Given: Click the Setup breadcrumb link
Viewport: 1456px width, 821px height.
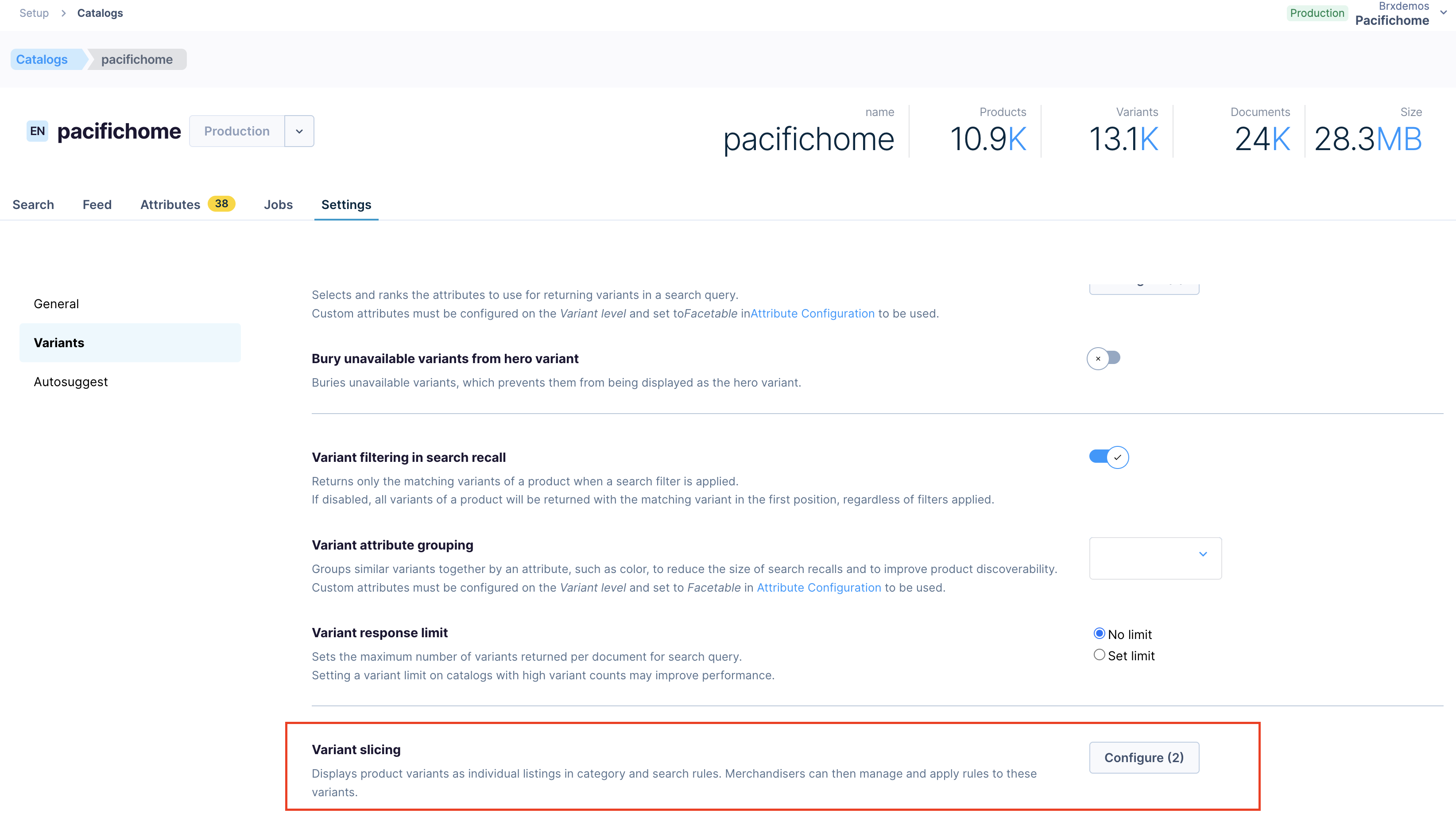Looking at the screenshot, I should (x=34, y=13).
